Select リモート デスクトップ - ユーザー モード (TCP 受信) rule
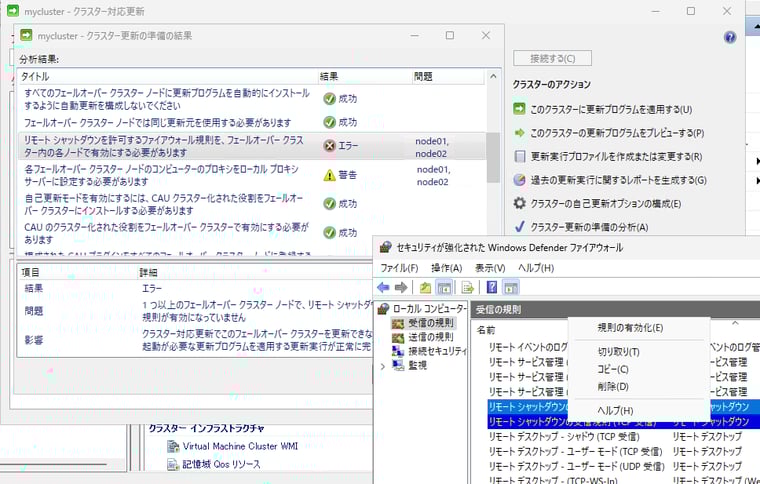Screen dimensions: 760x484 575,451
